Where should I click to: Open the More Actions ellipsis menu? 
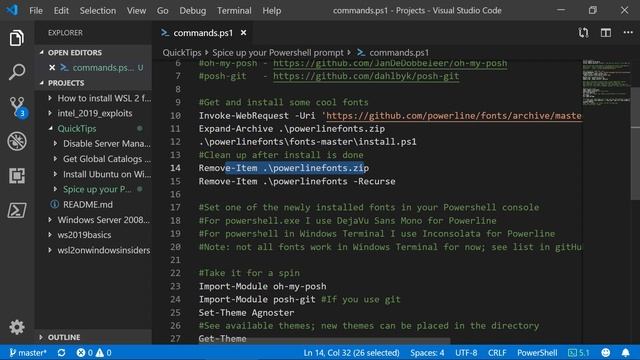628,33
